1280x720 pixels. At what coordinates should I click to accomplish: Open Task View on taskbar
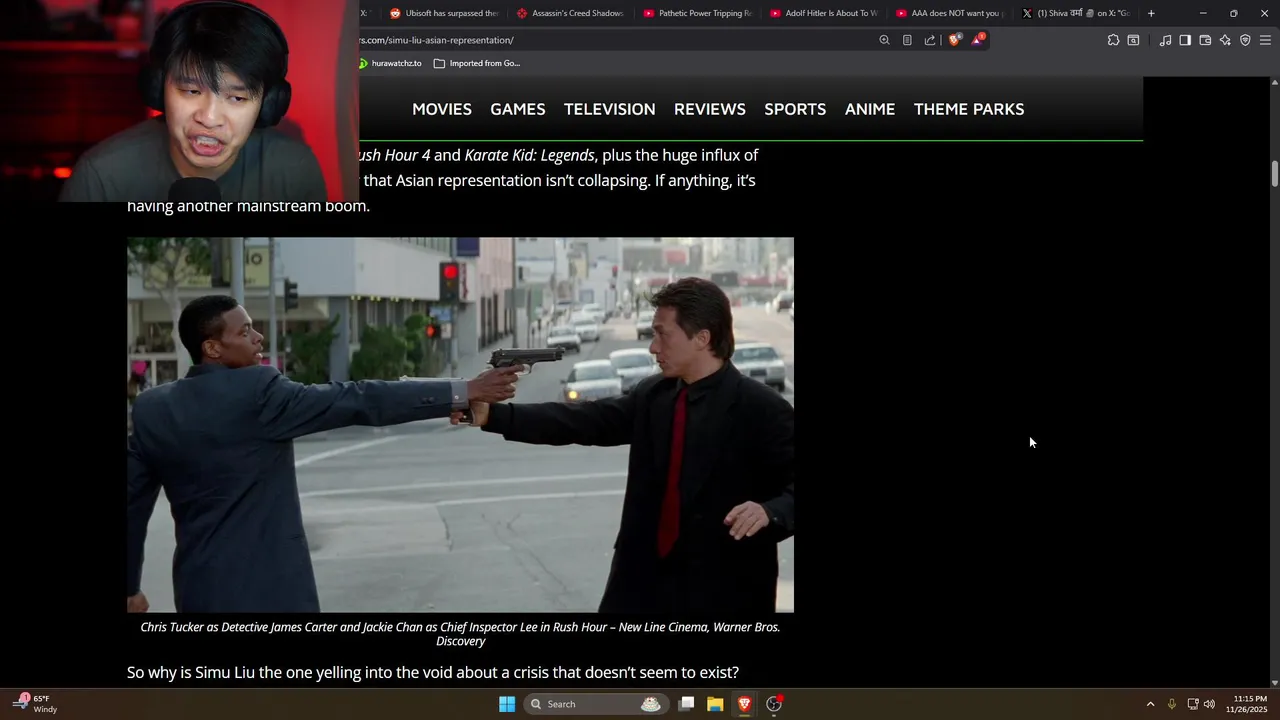point(687,704)
